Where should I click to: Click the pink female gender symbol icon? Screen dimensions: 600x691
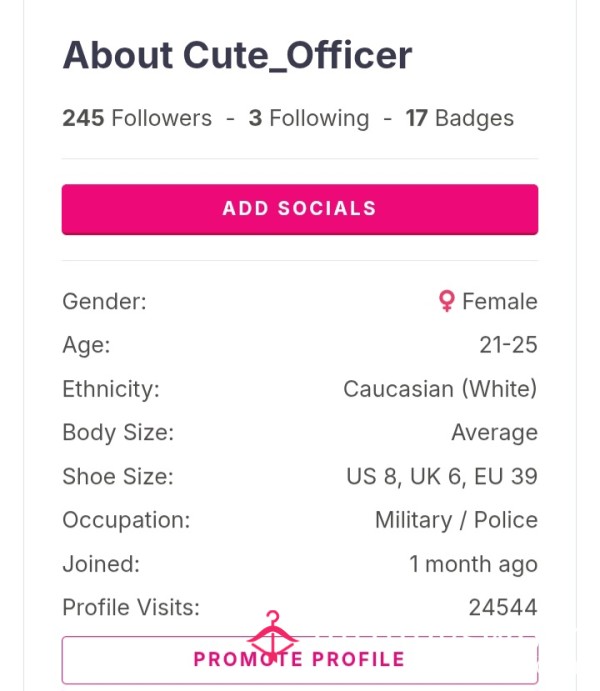[x=446, y=301]
